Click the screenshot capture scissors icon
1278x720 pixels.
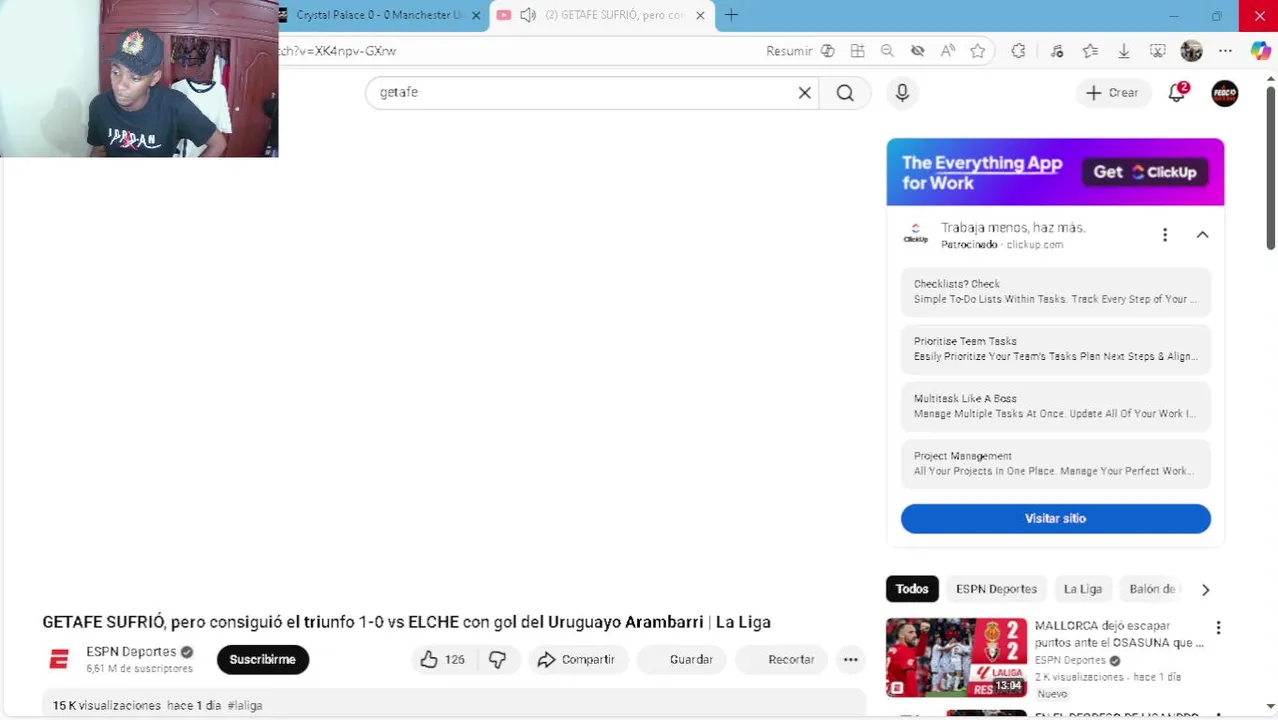(1157, 51)
